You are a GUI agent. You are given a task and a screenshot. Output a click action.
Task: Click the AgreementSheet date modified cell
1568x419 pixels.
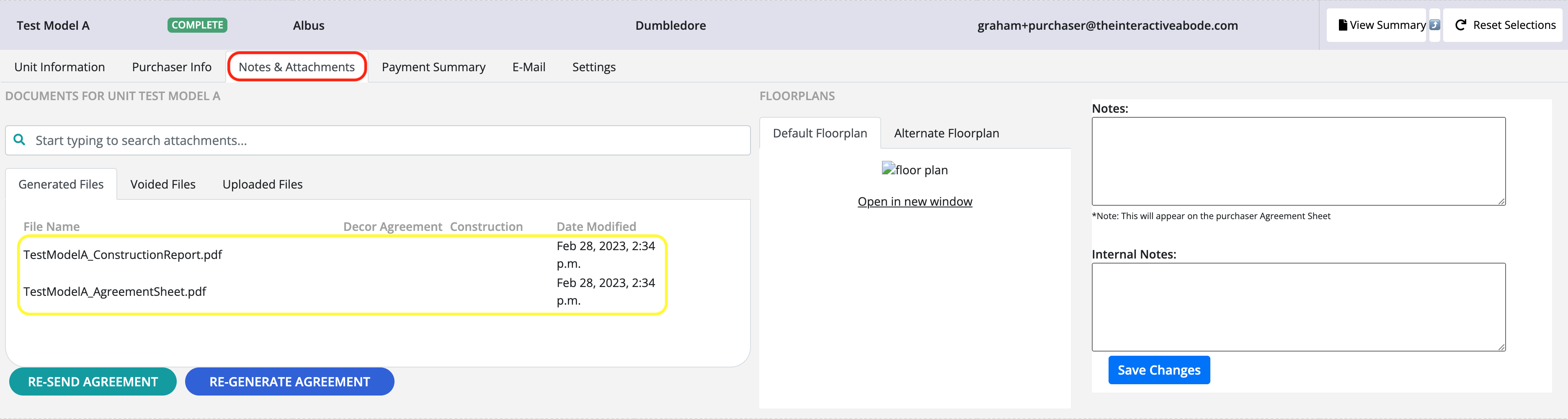click(x=606, y=291)
